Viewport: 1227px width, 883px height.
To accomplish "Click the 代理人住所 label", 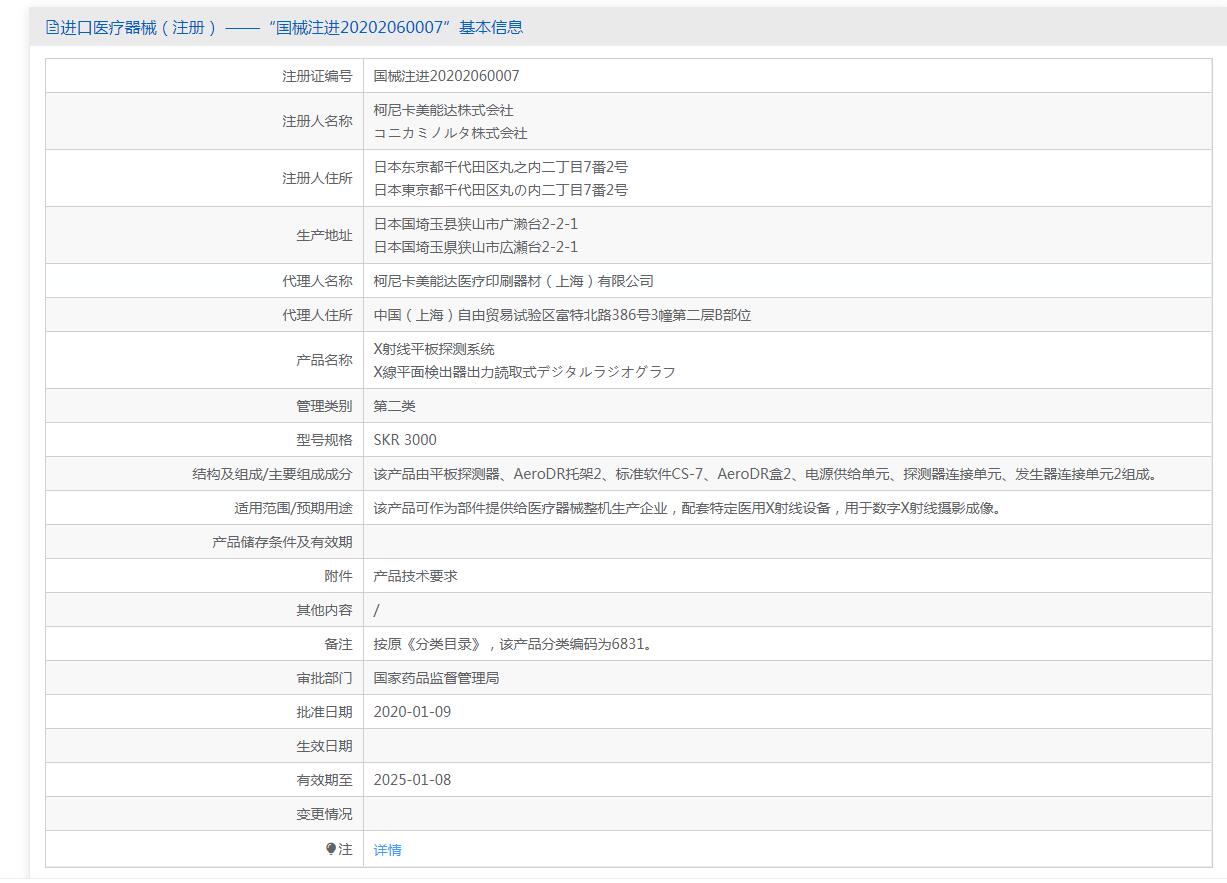I will pos(317,315).
